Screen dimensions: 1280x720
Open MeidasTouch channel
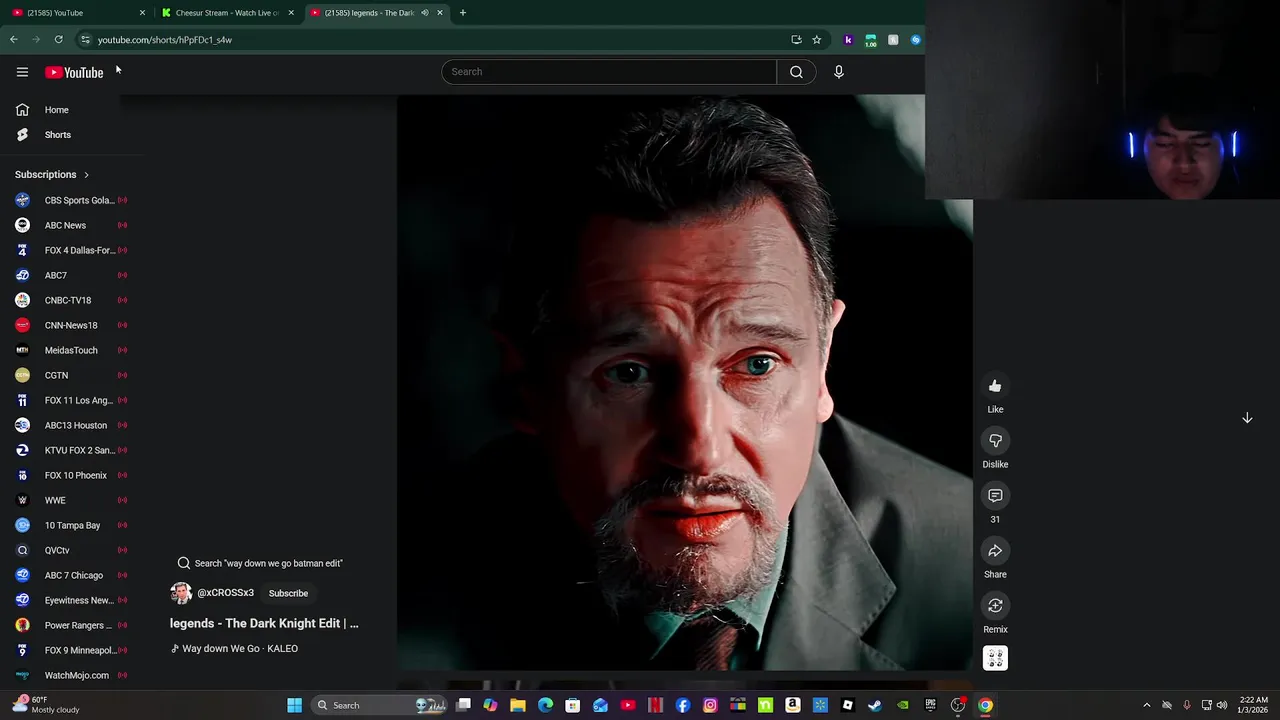(x=72, y=350)
